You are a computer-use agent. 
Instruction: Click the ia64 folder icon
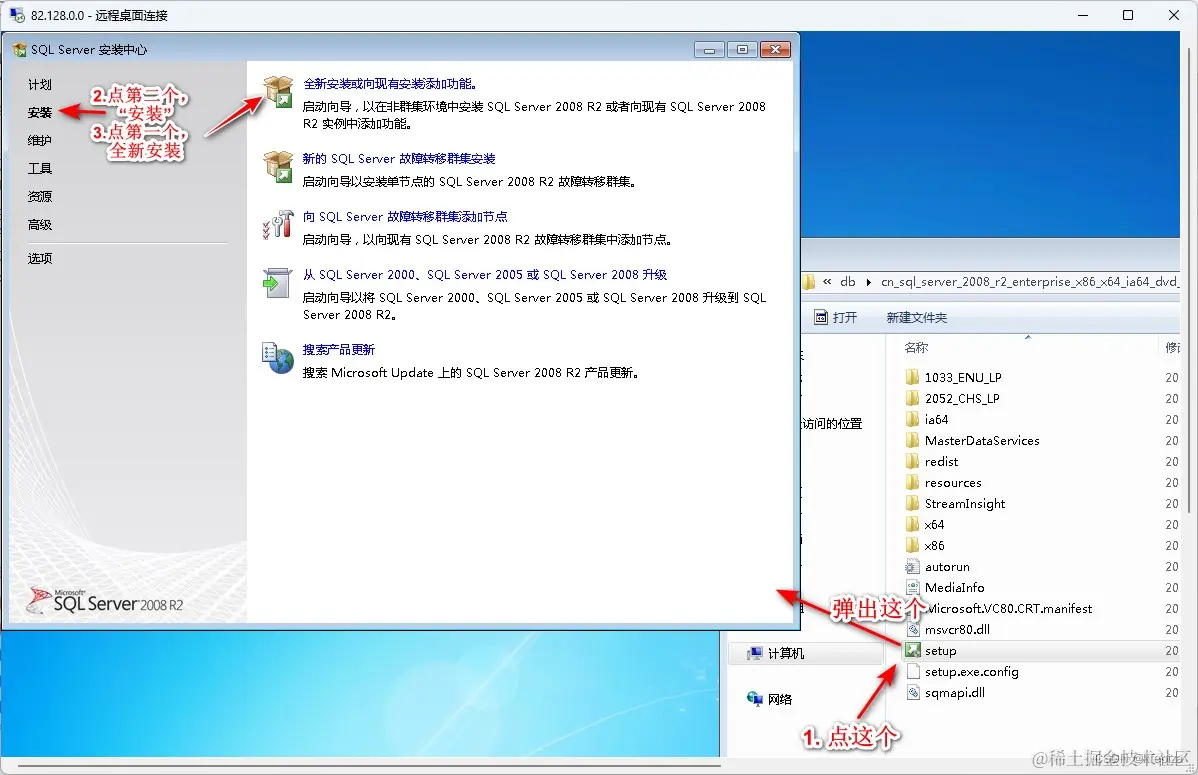pos(912,419)
